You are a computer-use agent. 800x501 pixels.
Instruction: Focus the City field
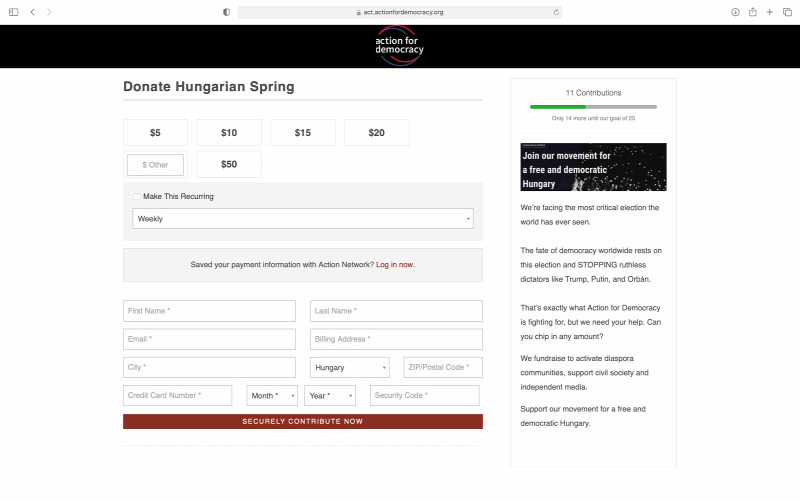pos(209,367)
